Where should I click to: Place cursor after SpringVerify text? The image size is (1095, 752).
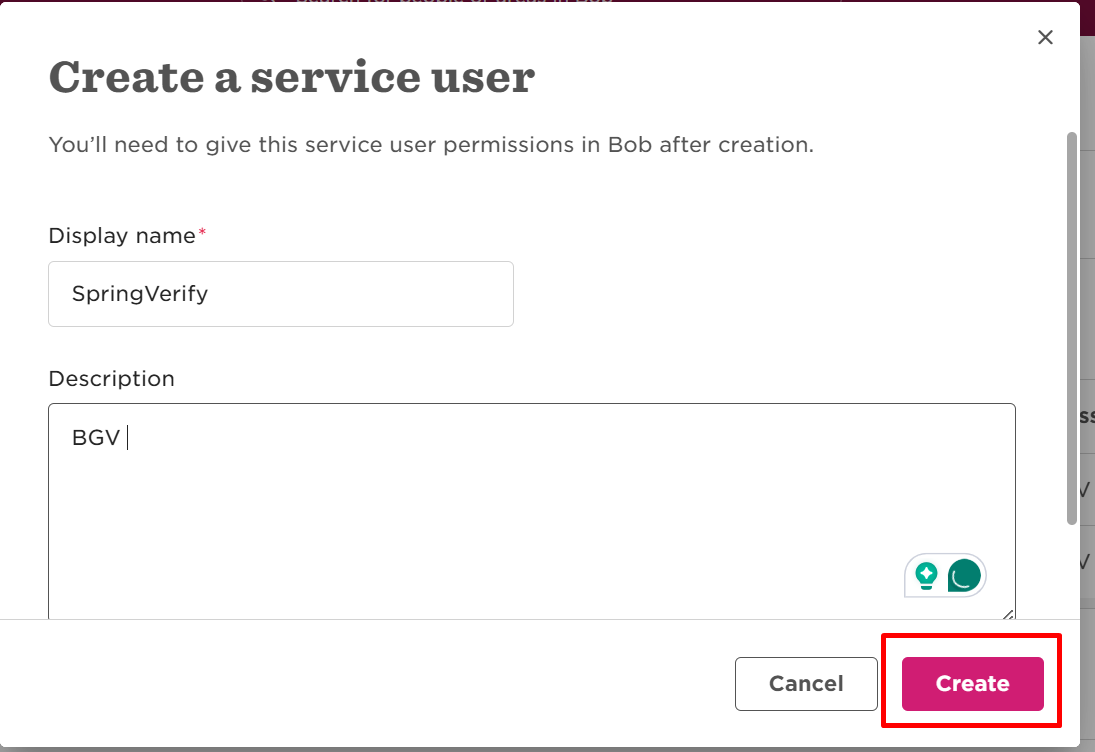click(x=209, y=294)
